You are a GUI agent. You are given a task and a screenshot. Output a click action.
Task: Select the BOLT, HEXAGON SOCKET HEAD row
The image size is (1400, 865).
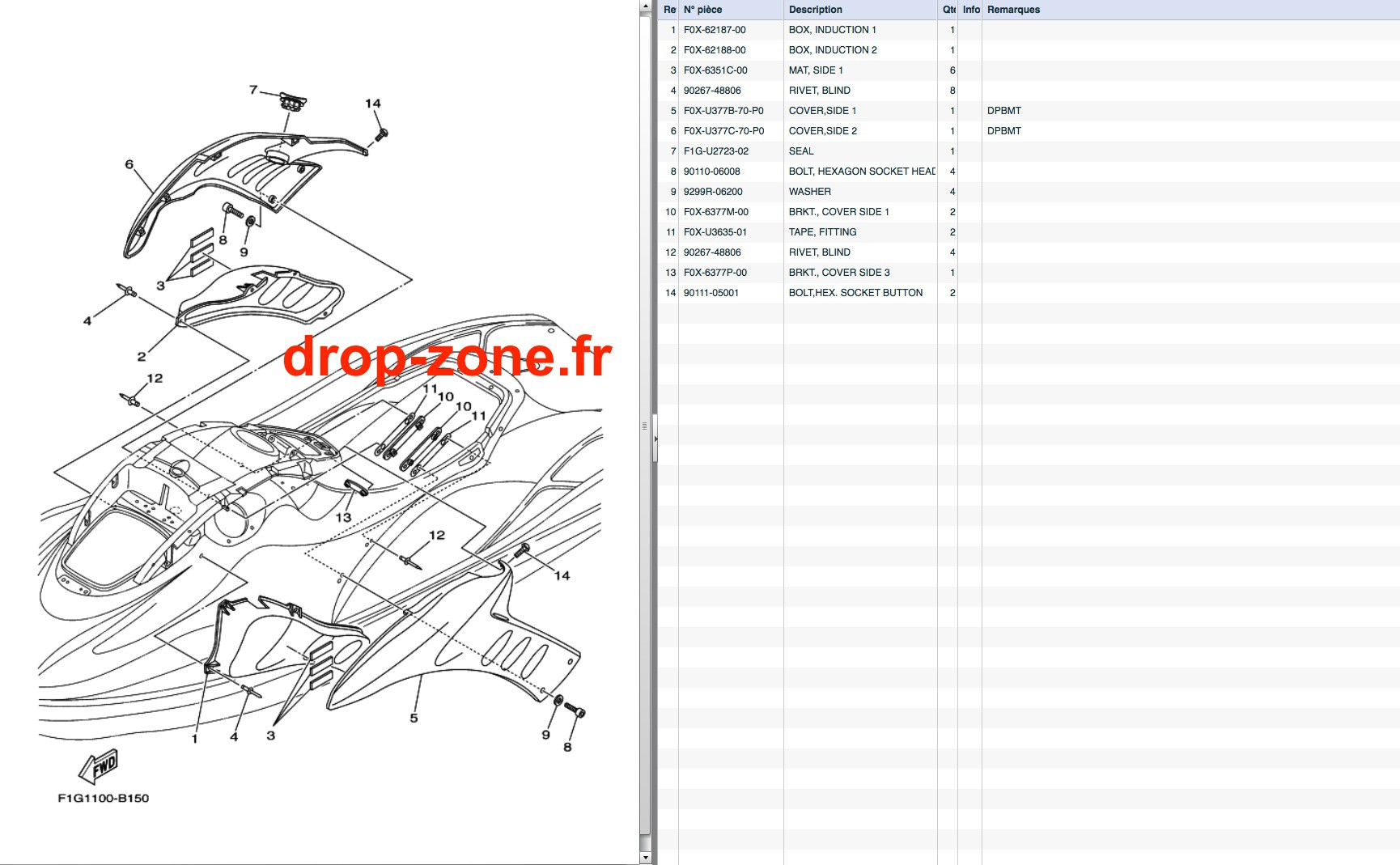(x=1029, y=172)
